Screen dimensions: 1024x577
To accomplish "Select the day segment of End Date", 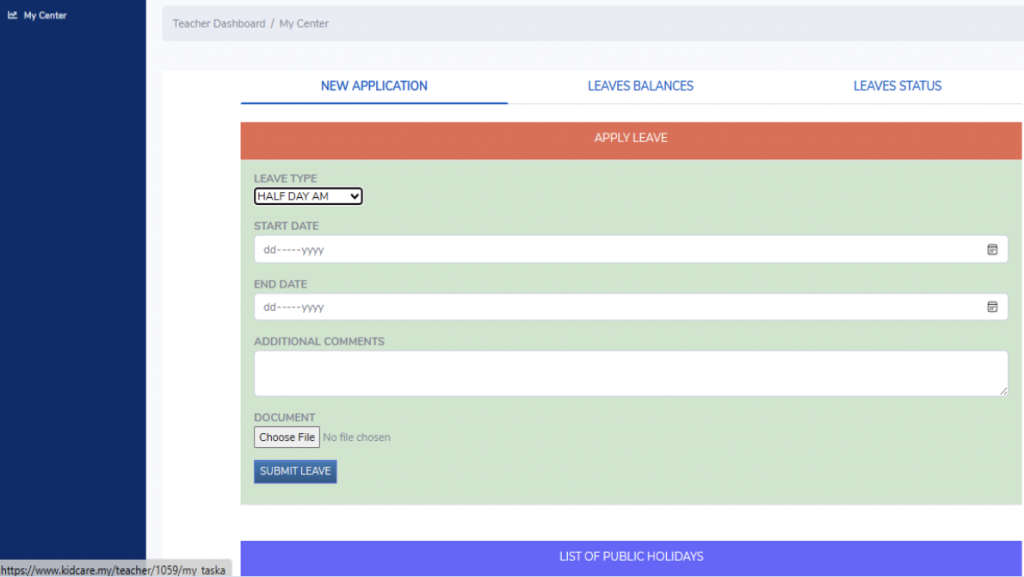I will tap(269, 307).
